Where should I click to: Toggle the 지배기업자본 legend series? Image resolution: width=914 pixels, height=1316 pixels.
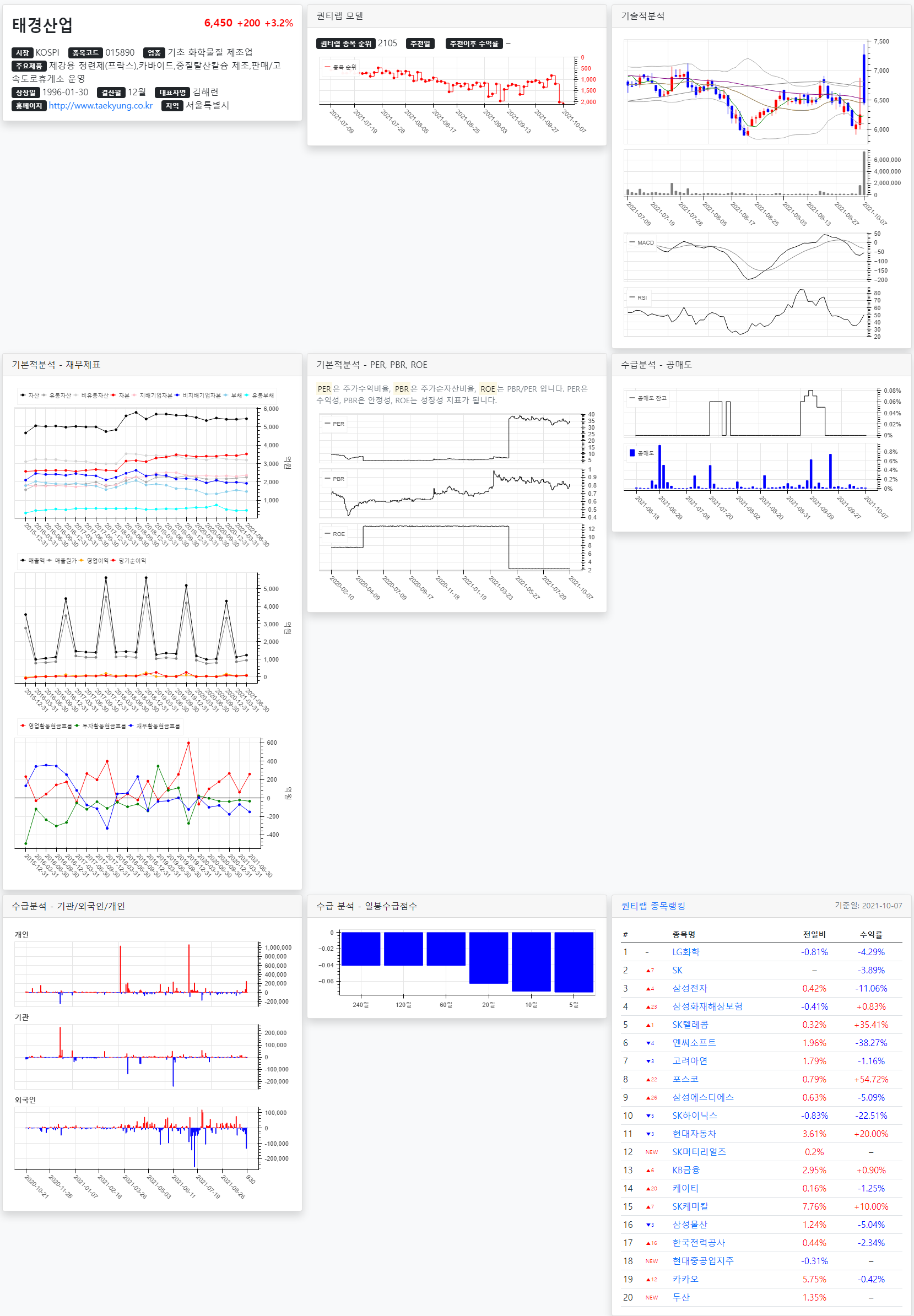(152, 395)
